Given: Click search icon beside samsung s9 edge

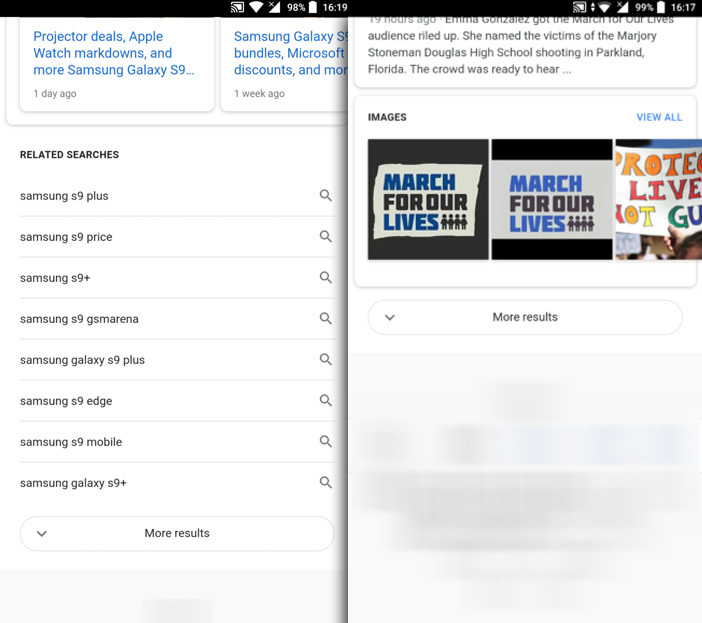Looking at the screenshot, I should click(x=325, y=401).
